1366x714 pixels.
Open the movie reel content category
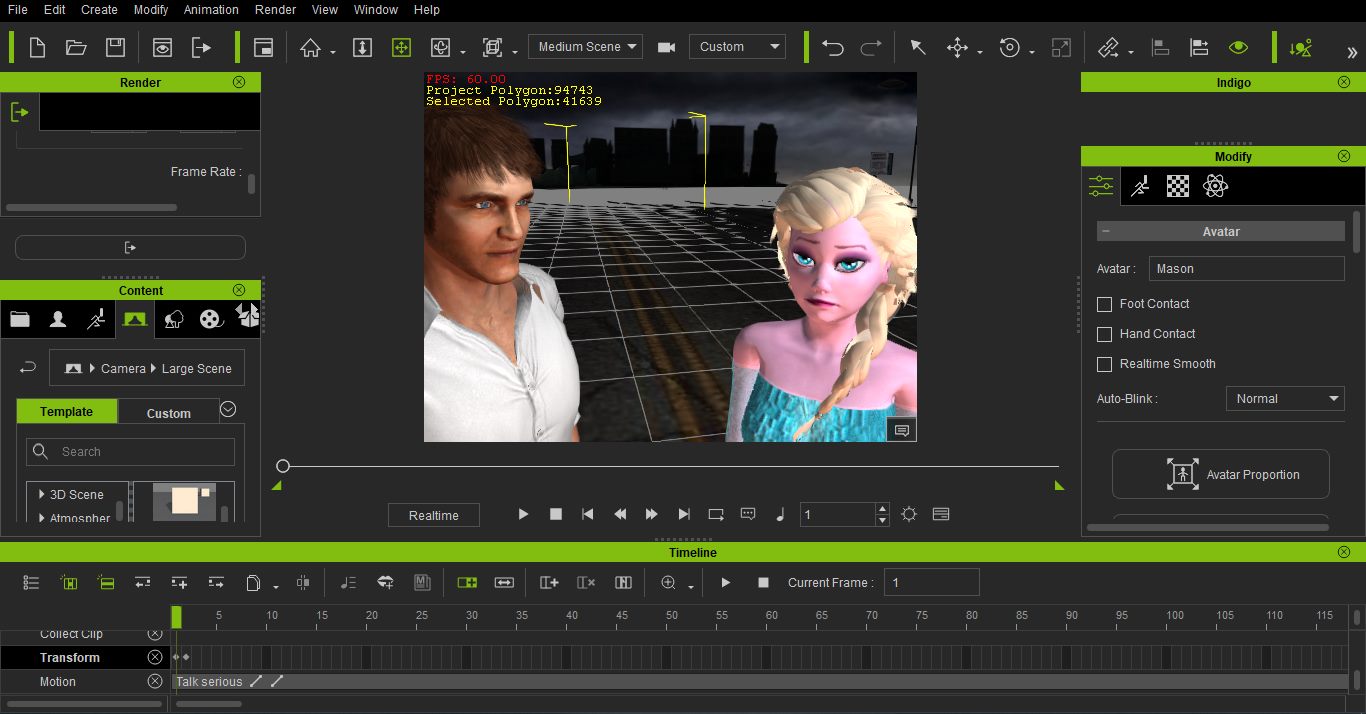(211, 319)
